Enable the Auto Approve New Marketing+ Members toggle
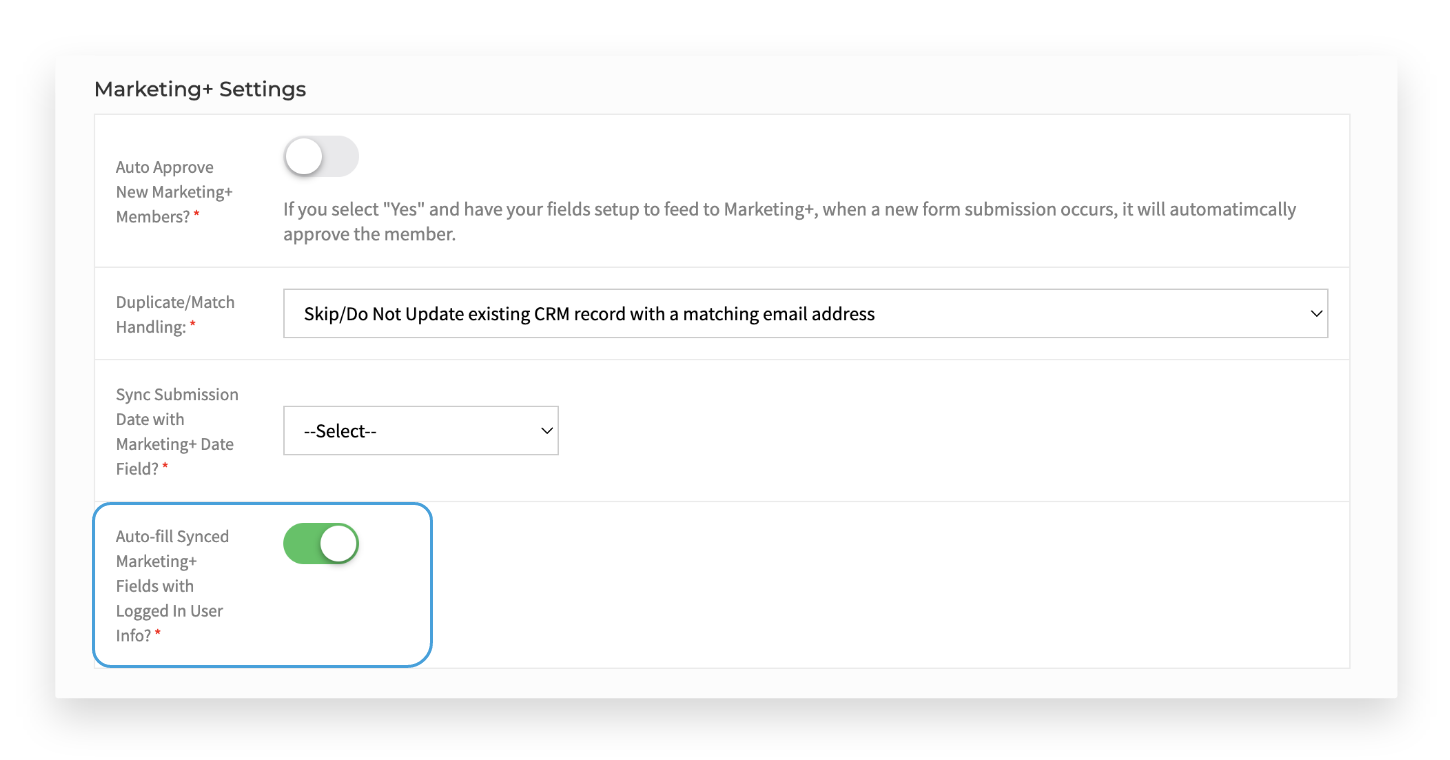The image size is (1450, 760). (320, 156)
